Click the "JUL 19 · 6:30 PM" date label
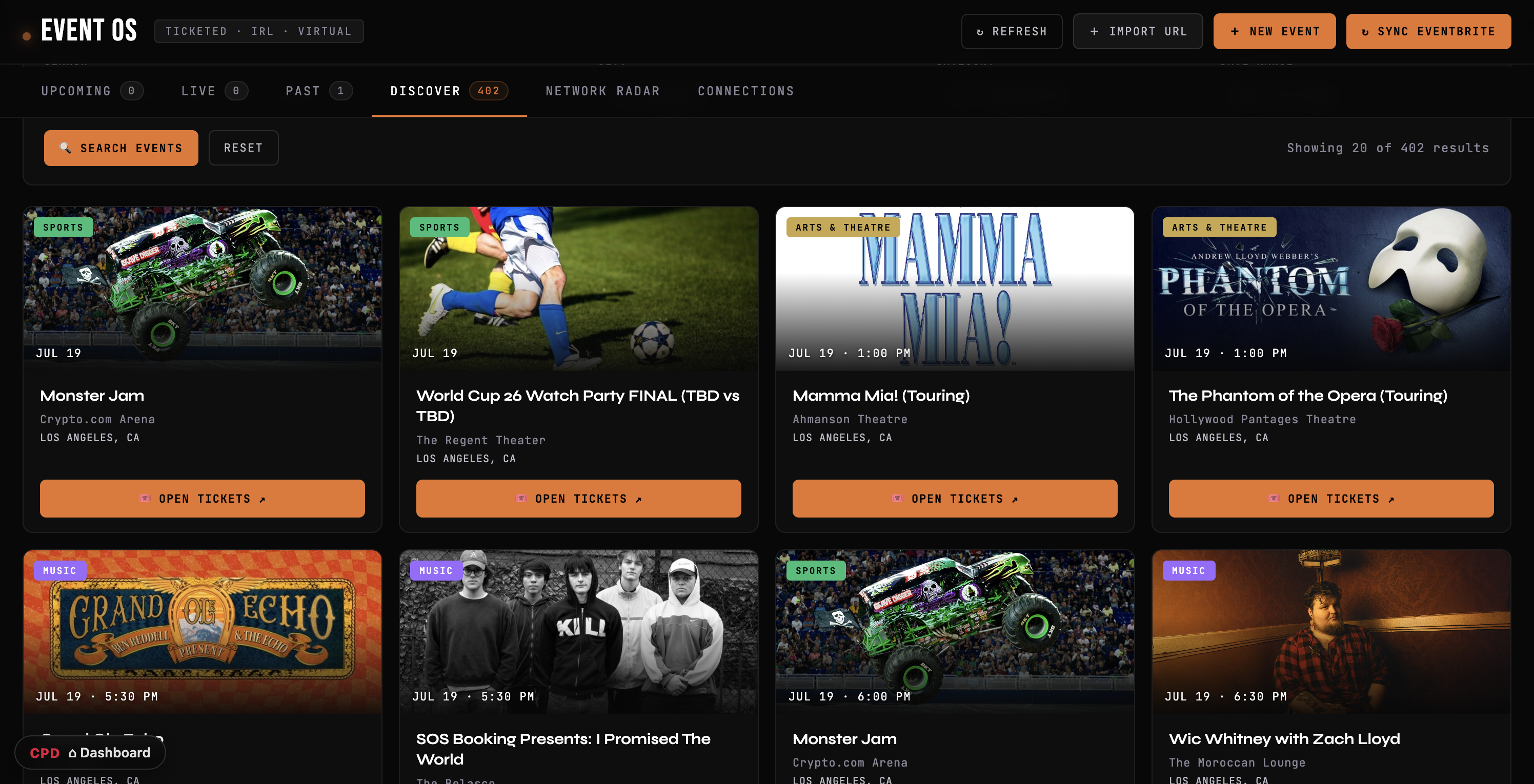The image size is (1534, 784). (1226, 697)
